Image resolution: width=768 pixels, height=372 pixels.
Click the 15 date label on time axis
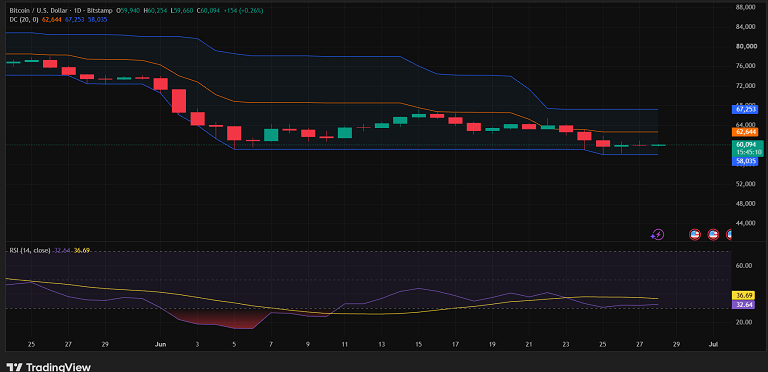pos(419,344)
